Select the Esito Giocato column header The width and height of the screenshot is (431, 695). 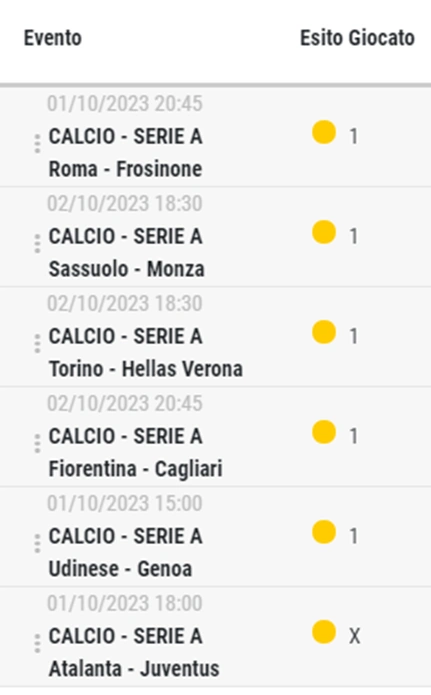click(x=357, y=38)
